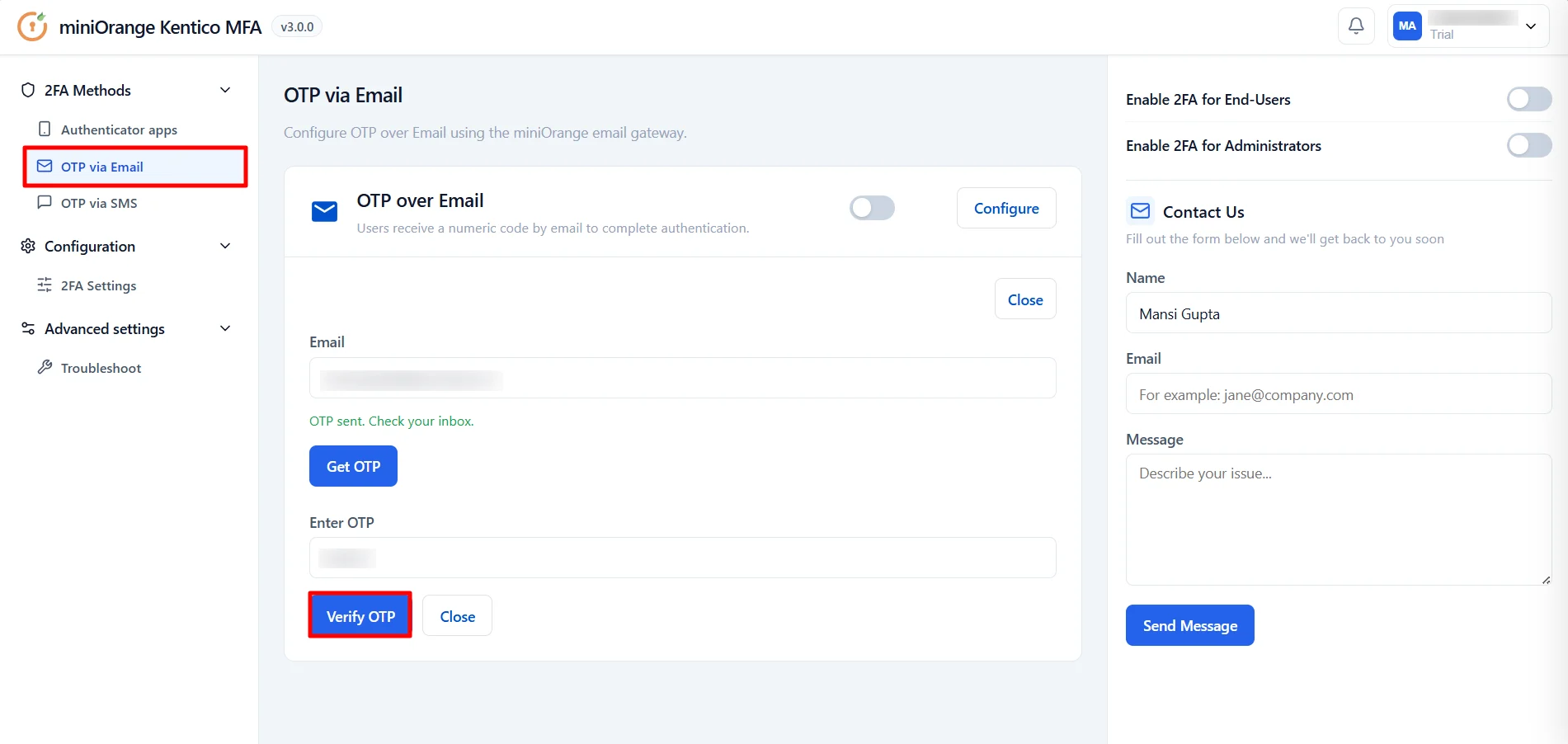Click the Send Message button

tap(1189, 625)
